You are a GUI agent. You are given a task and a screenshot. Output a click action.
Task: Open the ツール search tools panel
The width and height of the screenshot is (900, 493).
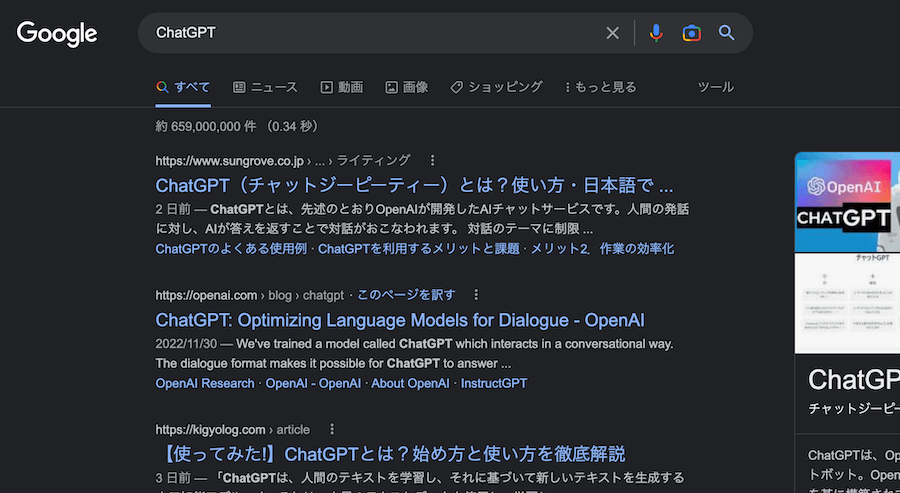[x=715, y=87]
